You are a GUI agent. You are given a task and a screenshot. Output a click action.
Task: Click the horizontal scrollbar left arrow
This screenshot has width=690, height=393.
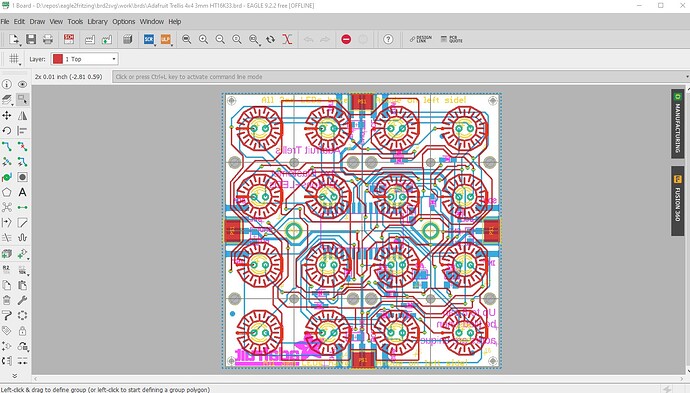(x=36, y=378)
